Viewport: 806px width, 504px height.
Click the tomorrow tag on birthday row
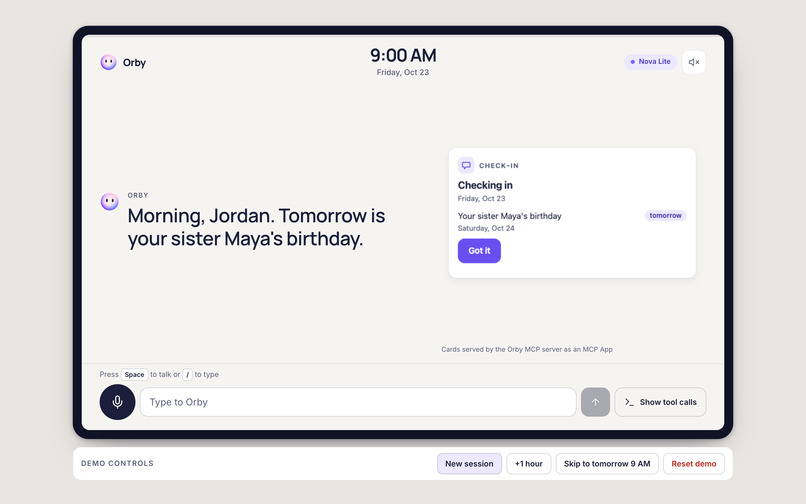click(x=665, y=215)
